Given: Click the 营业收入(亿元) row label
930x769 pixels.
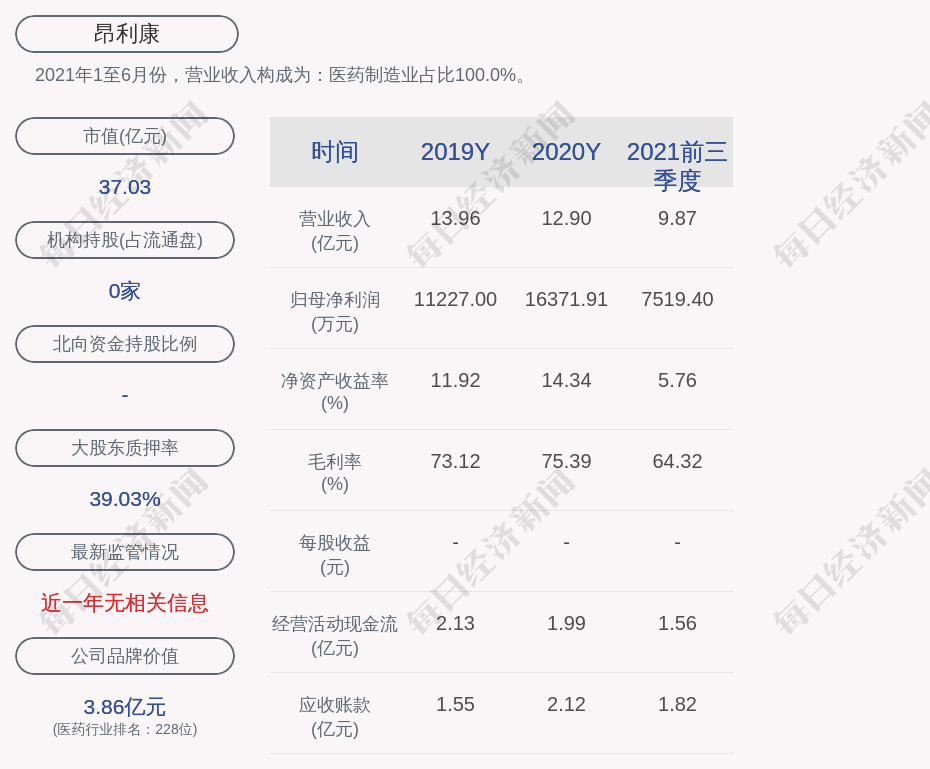Looking at the screenshot, I should click(334, 230).
